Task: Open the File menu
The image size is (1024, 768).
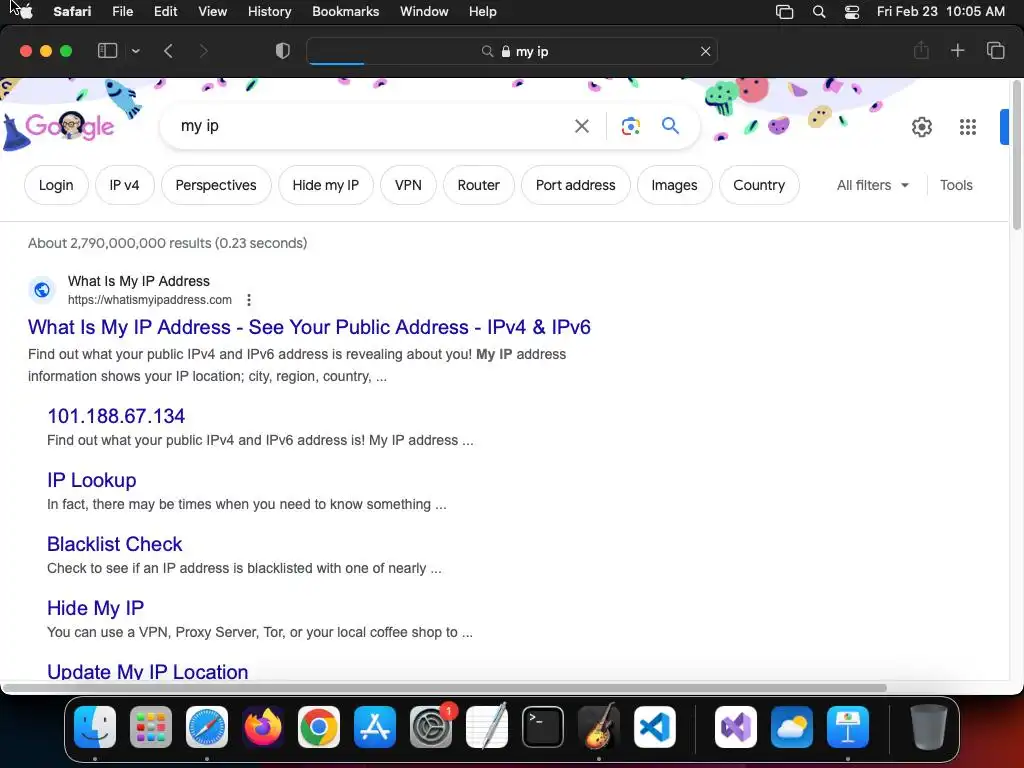Action: (x=122, y=11)
